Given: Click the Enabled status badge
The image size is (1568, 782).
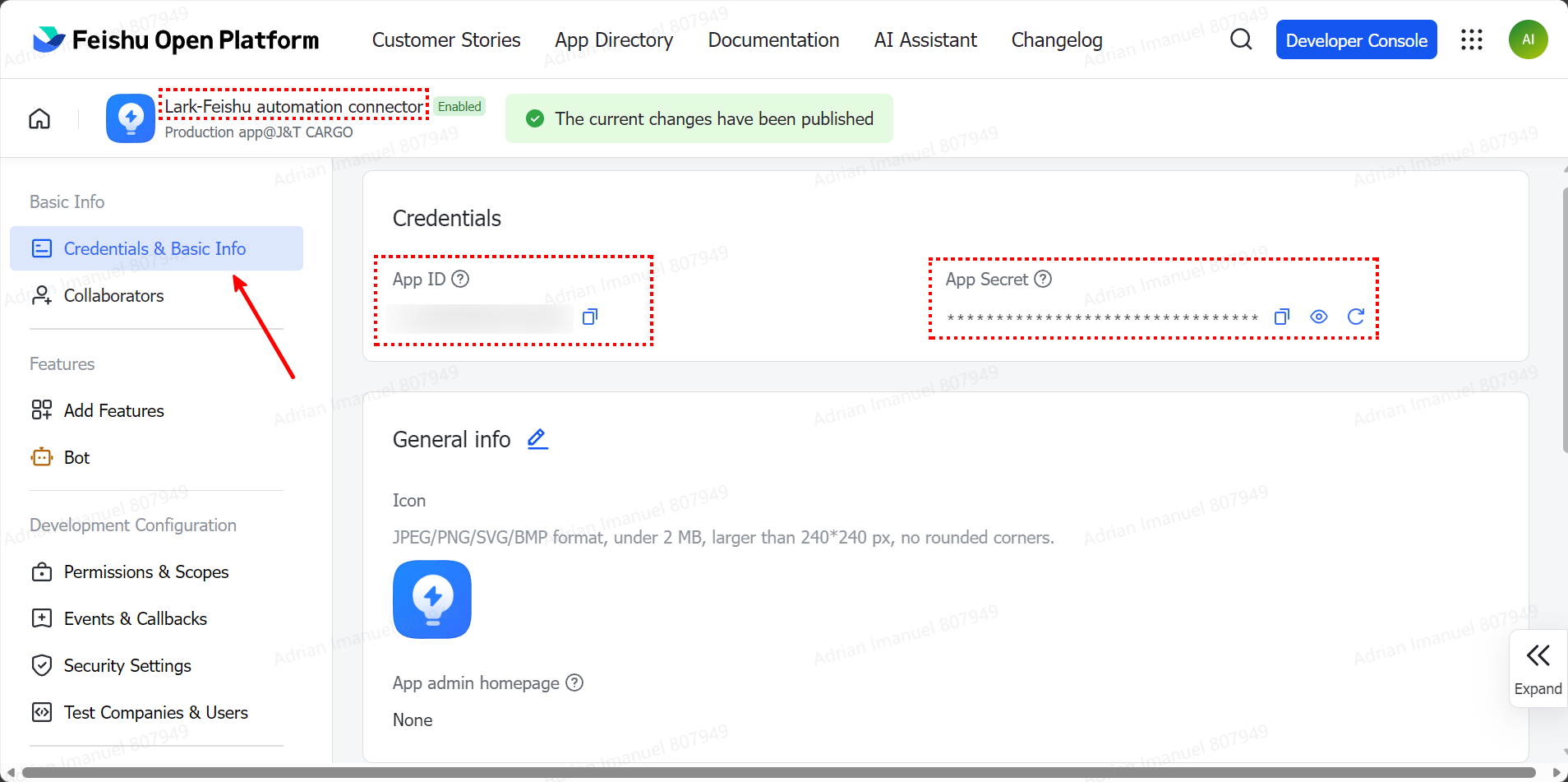Looking at the screenshot, I should coord(459,106).
